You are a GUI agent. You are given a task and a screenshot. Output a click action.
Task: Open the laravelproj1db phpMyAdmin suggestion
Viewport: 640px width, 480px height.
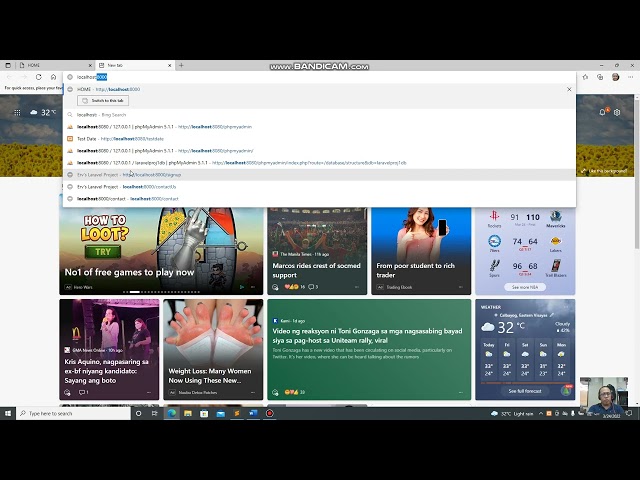(x=319, y=163)
